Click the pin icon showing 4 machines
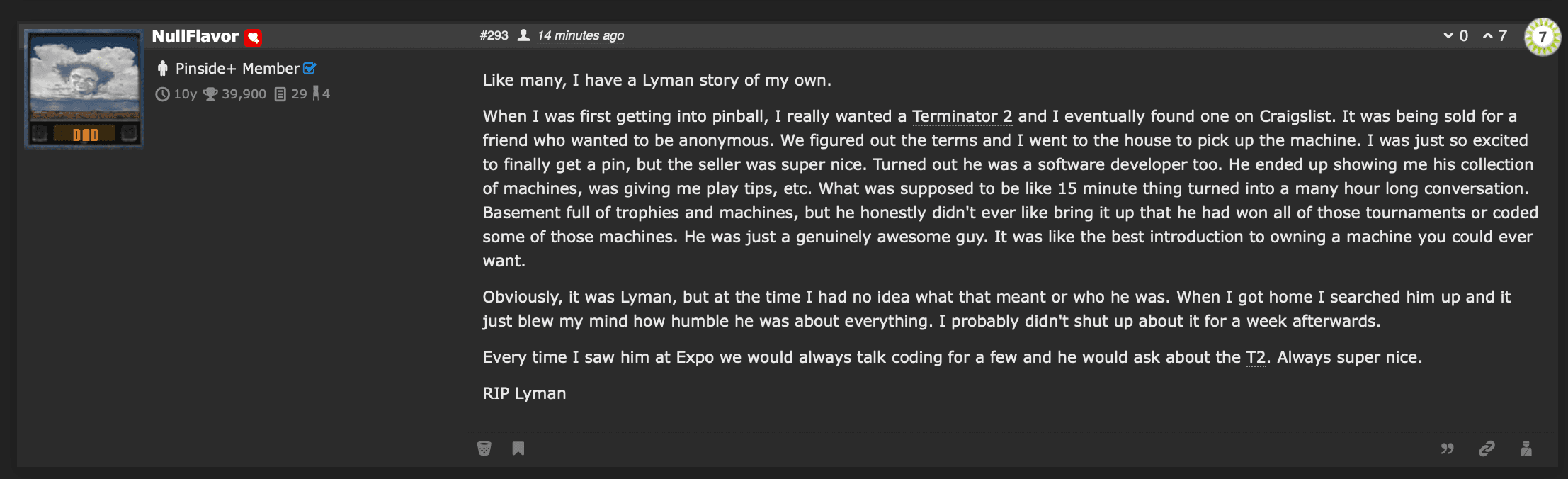 (x=315, y=93)
